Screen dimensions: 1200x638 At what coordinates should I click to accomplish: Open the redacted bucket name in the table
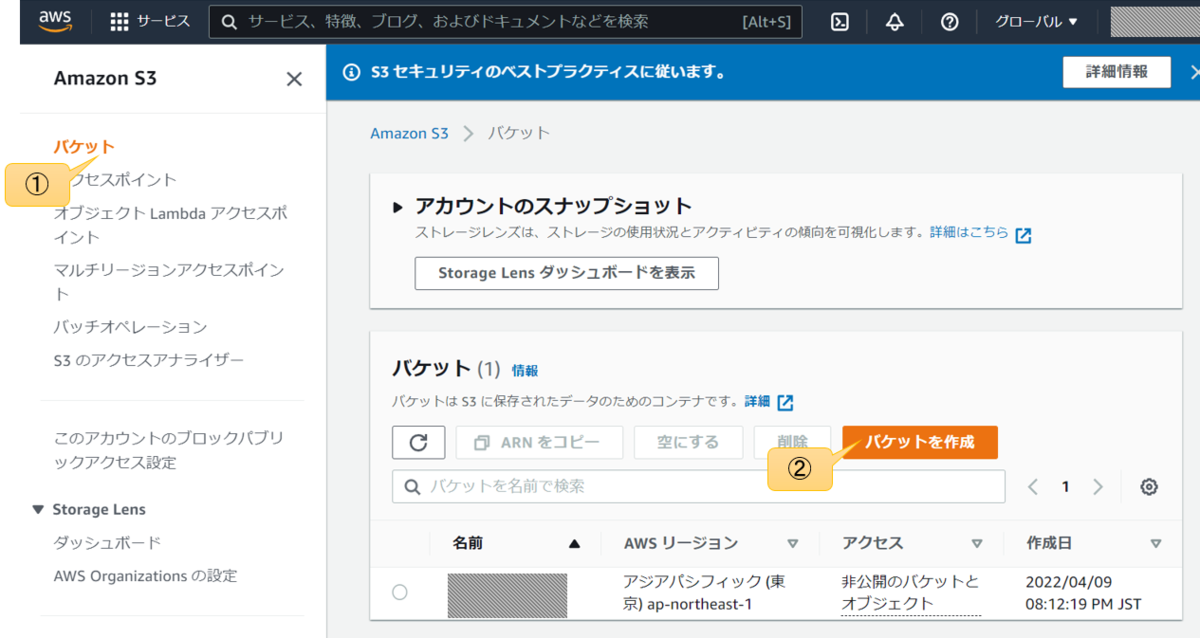[507, 594]
